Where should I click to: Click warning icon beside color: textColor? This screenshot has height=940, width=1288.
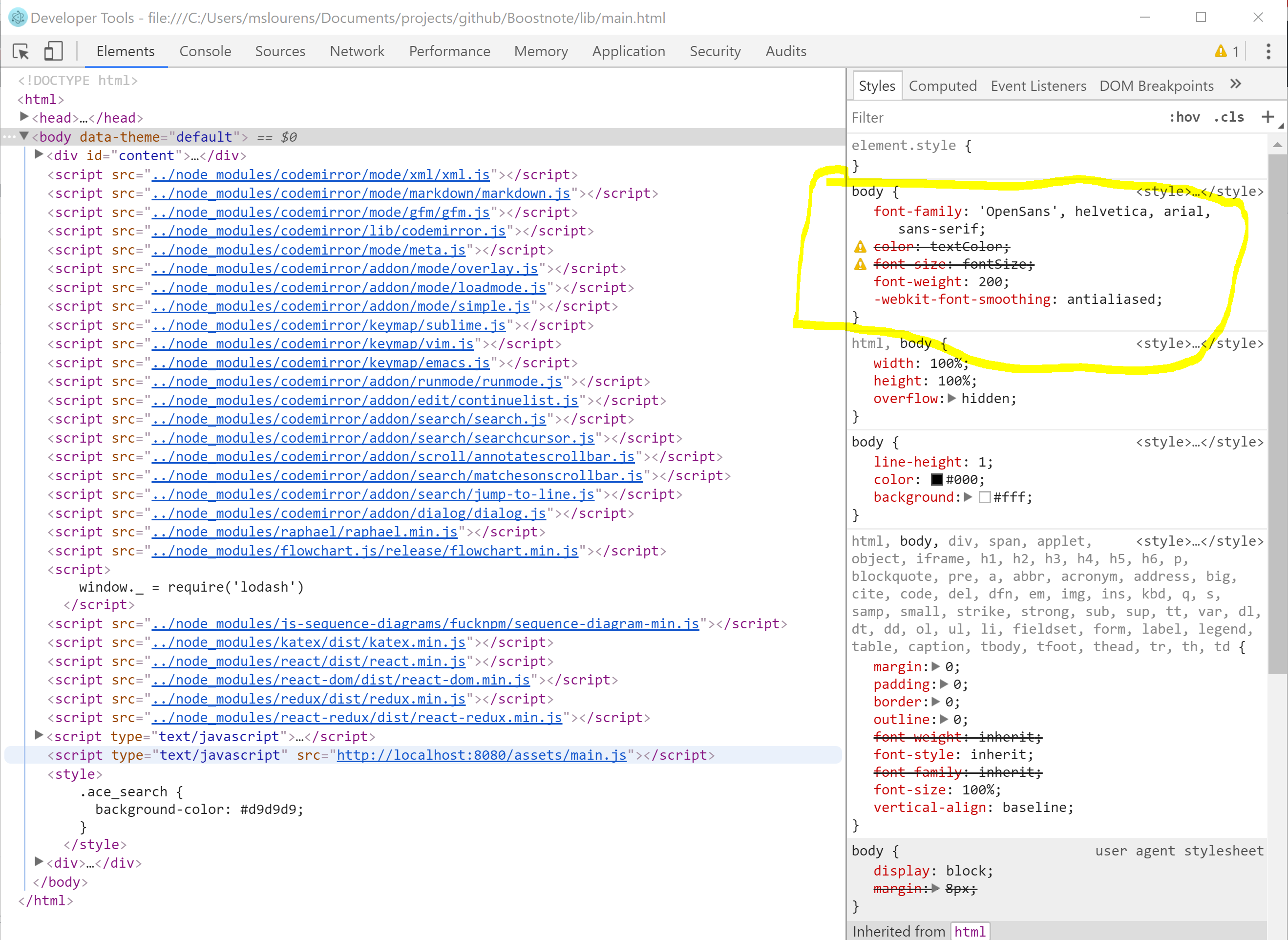tap(860, 246)
